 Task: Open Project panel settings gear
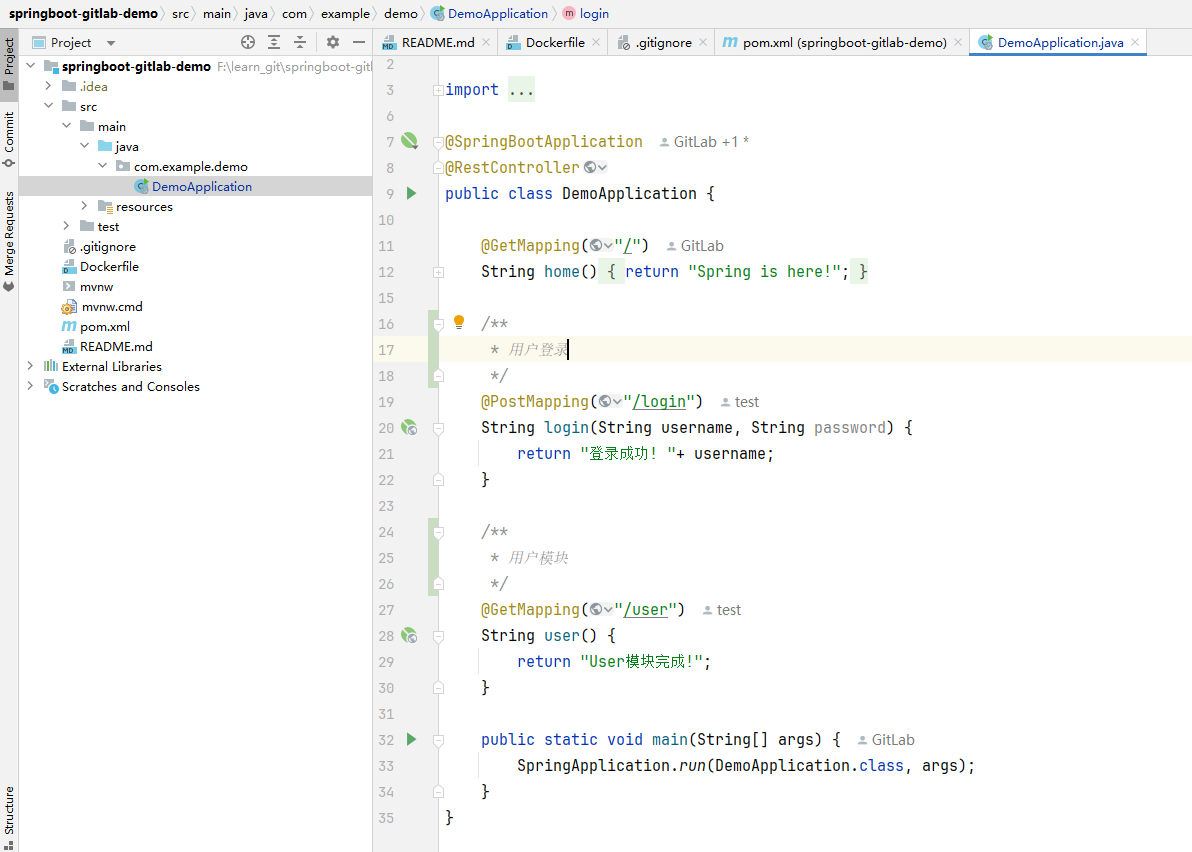(x=333, y=43)
